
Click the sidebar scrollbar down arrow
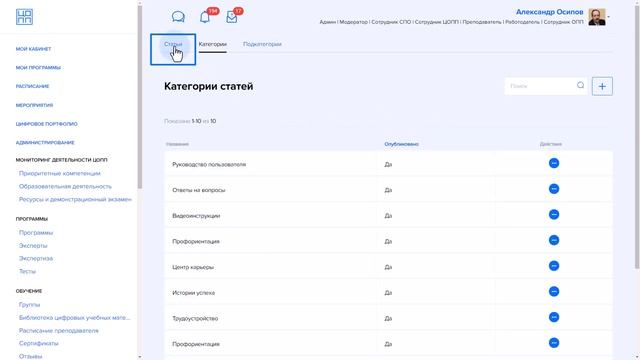pos(140,357)
